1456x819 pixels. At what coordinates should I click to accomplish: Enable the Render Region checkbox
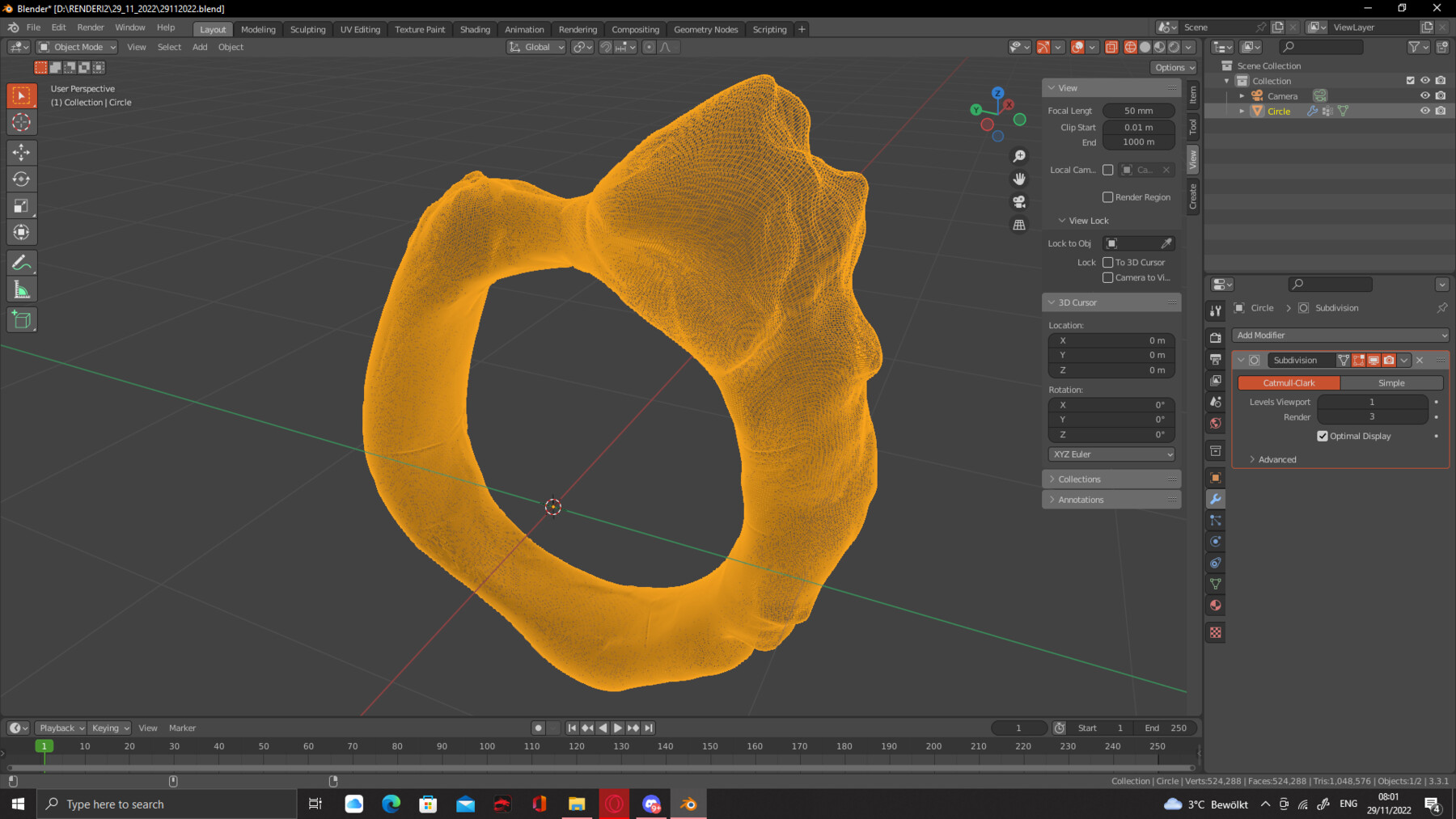1108,196
